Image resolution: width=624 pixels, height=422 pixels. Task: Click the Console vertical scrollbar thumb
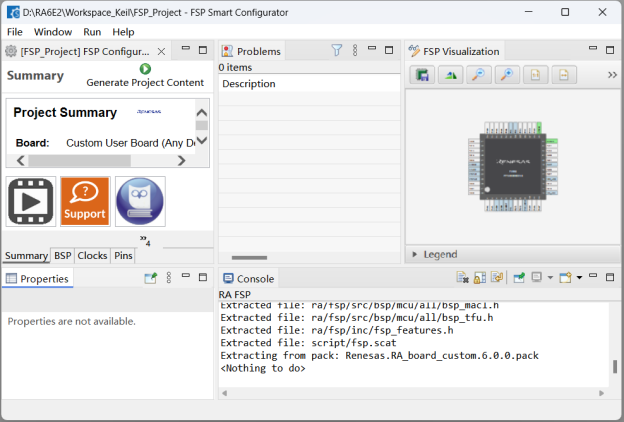(x=615, y=366)
